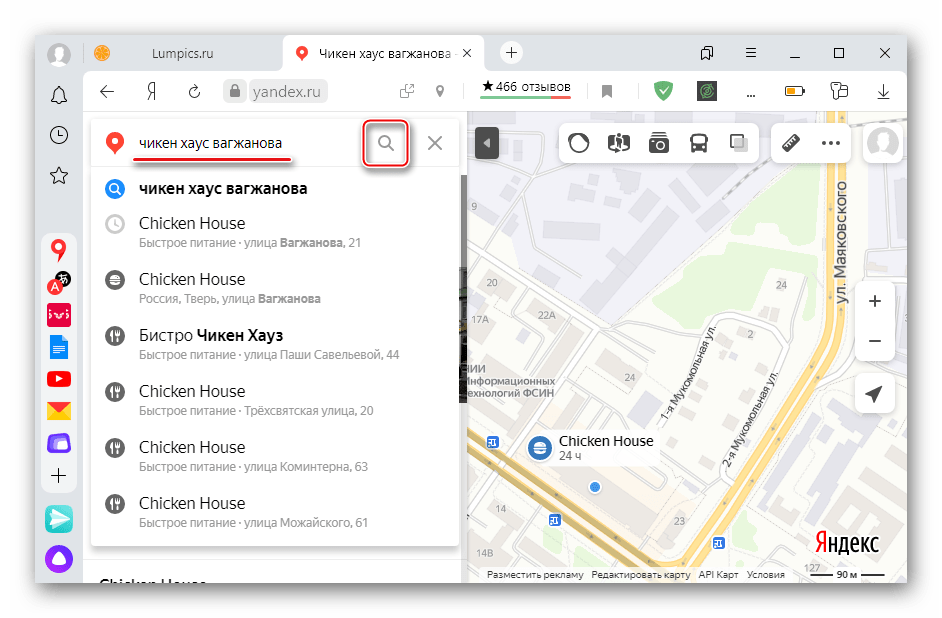This screenshot has width=942, height=618.
Task: Click the yandex.ru address field
Action: pos(288,91)
